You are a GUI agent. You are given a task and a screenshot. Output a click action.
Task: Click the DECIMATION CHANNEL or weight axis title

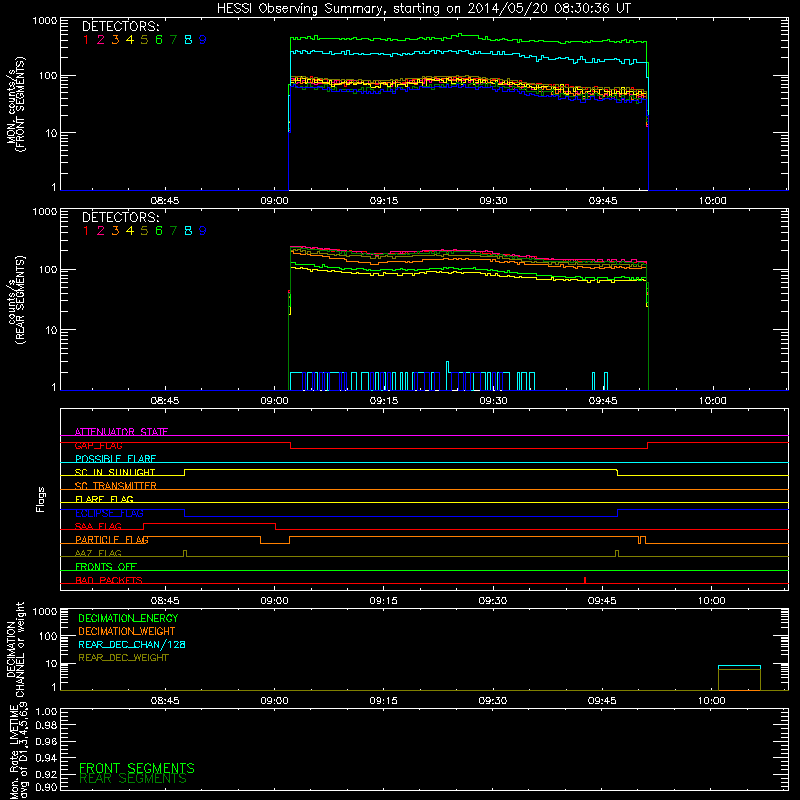(15, 649)
